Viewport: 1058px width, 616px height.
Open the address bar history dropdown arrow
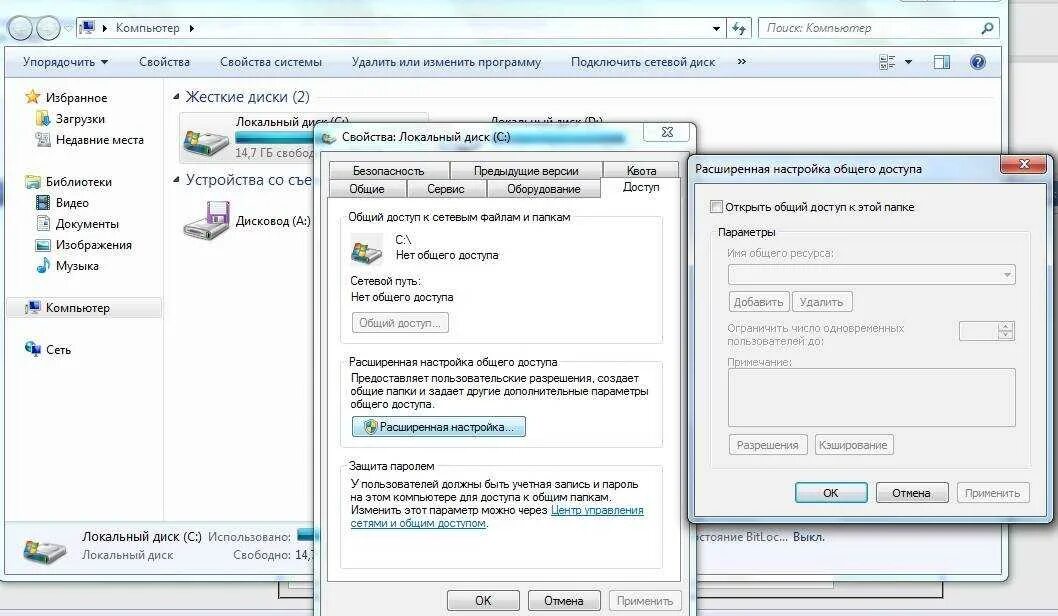(x=716, y=28)
